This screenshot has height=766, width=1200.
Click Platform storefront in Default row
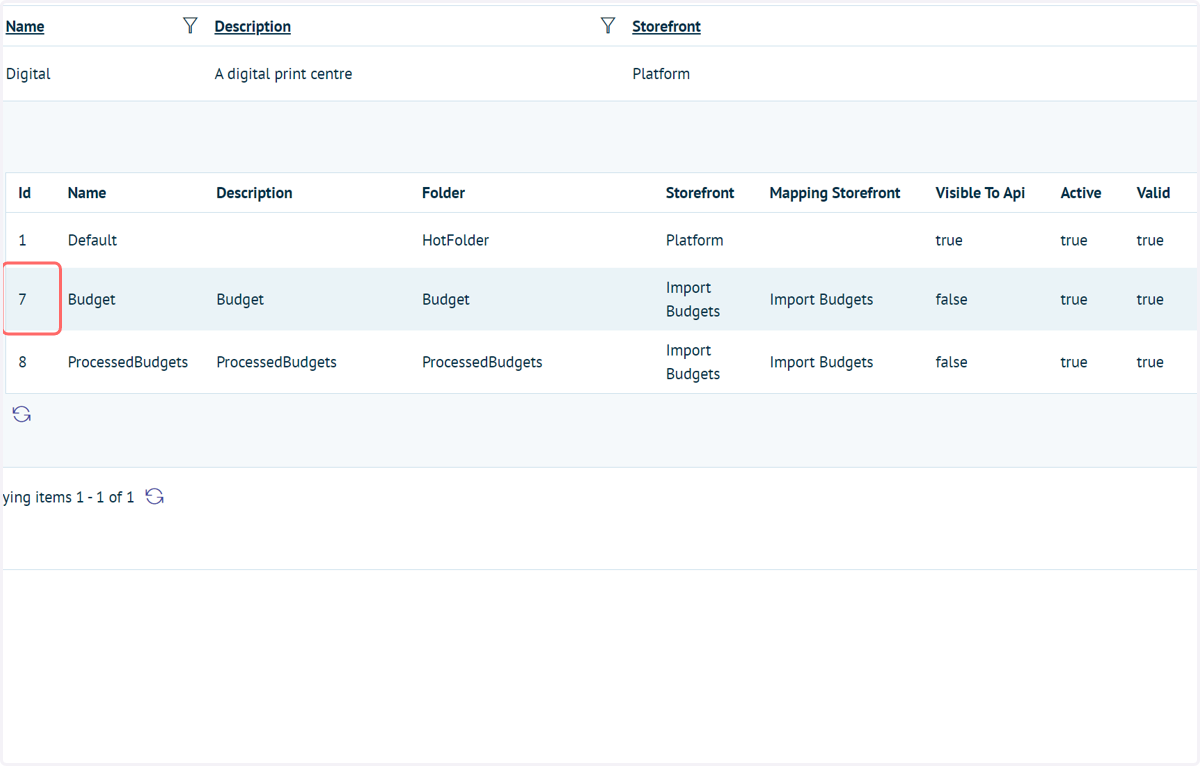pos(694,240)
